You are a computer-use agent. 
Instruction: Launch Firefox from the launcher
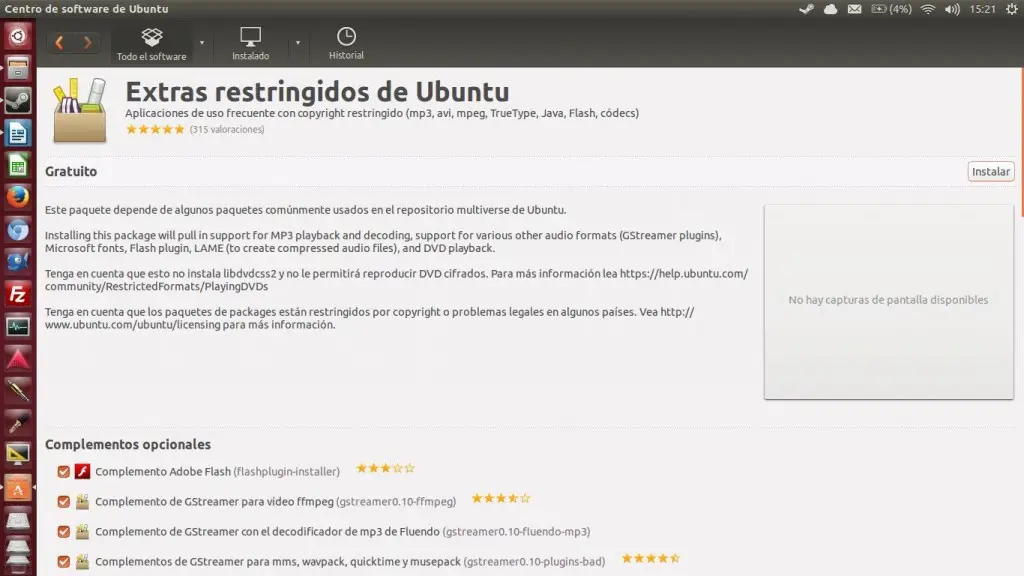click(18, 197)
